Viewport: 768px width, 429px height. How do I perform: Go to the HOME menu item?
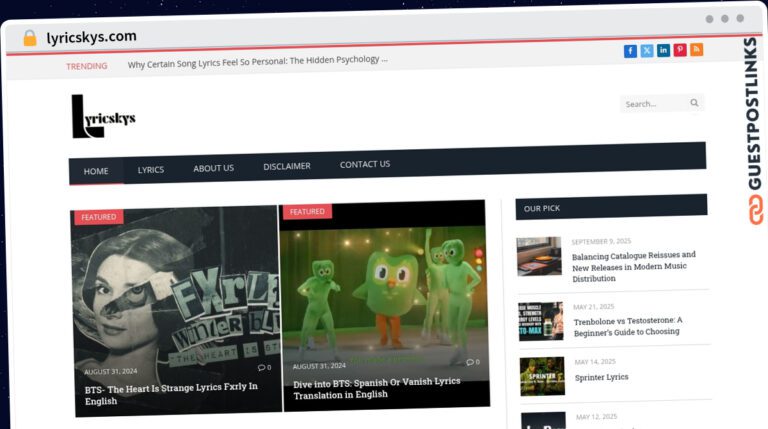(96, 171)
